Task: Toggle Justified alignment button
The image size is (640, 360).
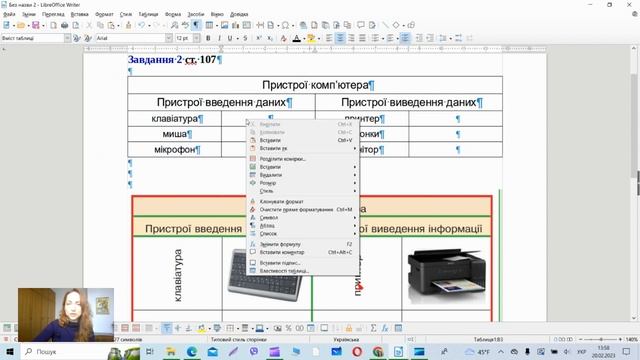Action: (362, 38)
